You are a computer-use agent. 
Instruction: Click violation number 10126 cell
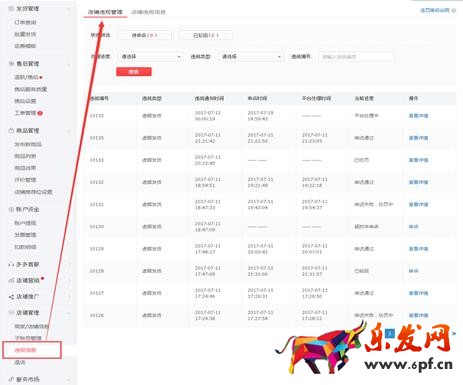tap(97, 315)
